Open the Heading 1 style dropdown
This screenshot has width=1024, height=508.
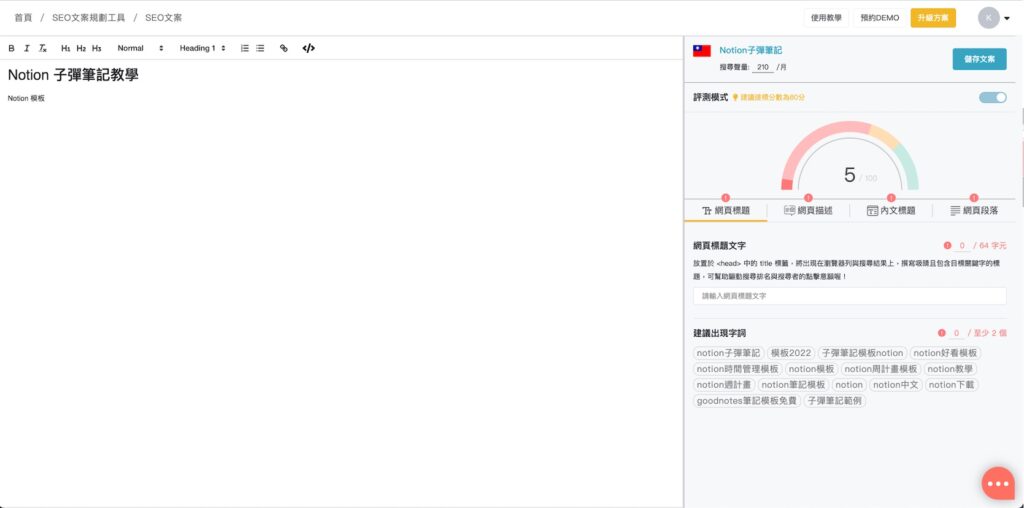(x=202, y=48)
